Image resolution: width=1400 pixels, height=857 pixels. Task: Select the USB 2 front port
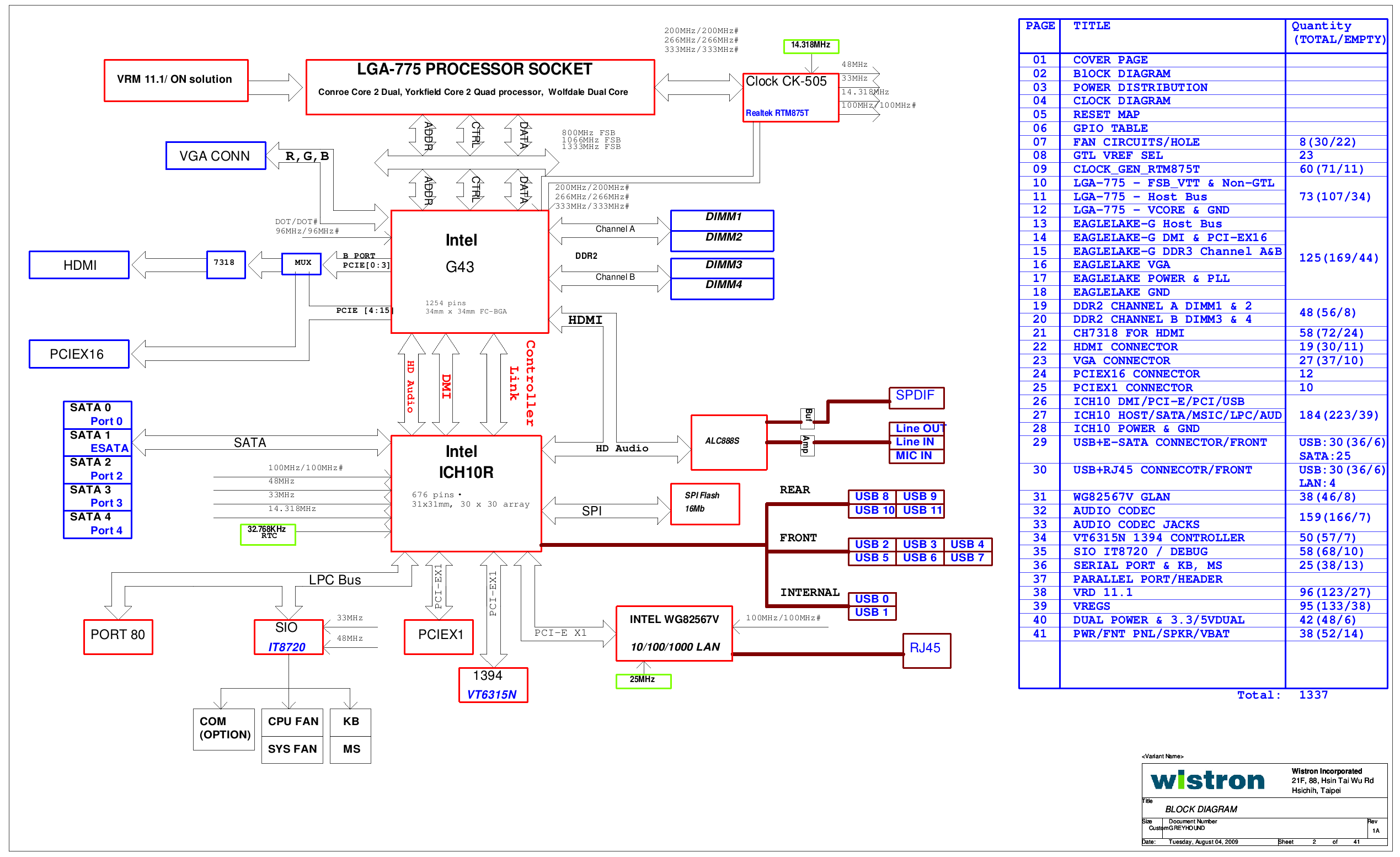pos(872,545)
